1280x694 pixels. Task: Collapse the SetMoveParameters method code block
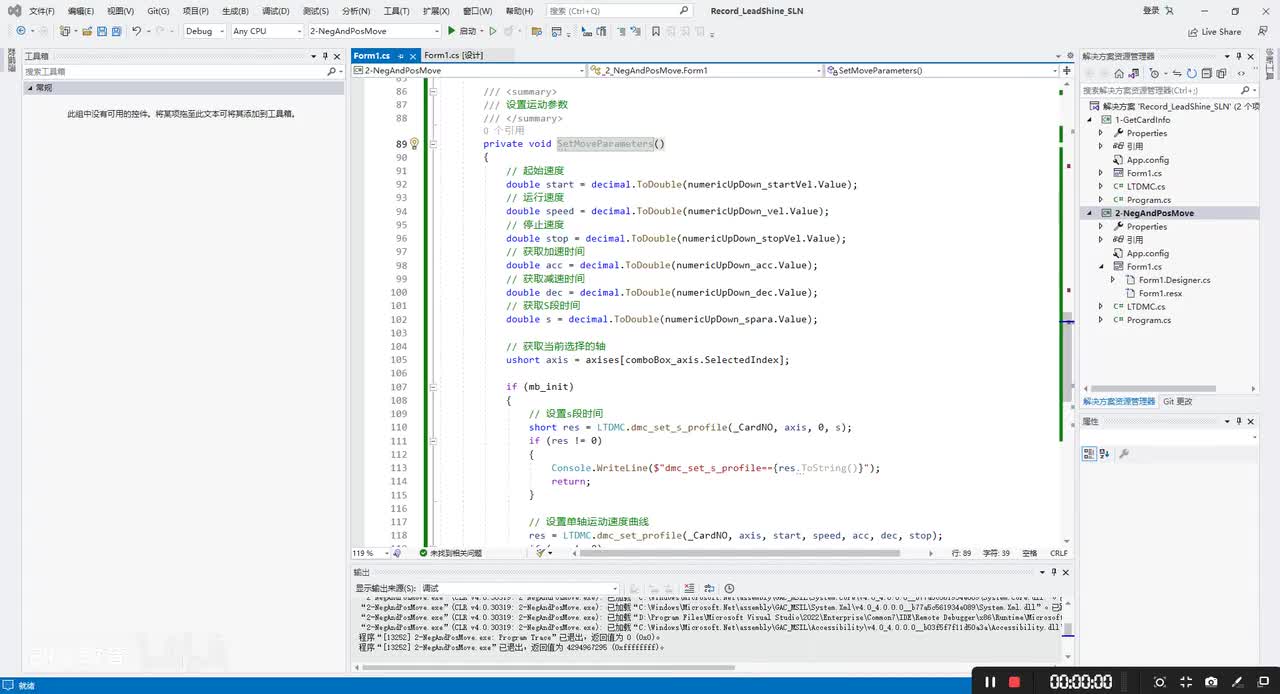coord(434,144)
